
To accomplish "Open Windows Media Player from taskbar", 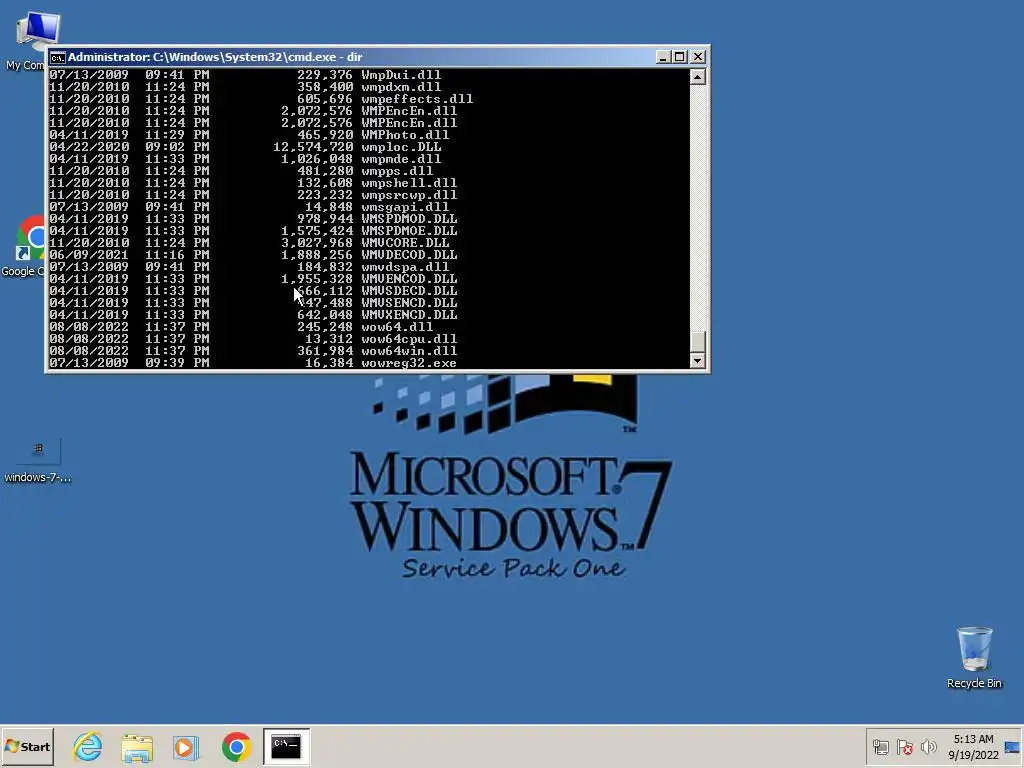I will pos(186,747).
